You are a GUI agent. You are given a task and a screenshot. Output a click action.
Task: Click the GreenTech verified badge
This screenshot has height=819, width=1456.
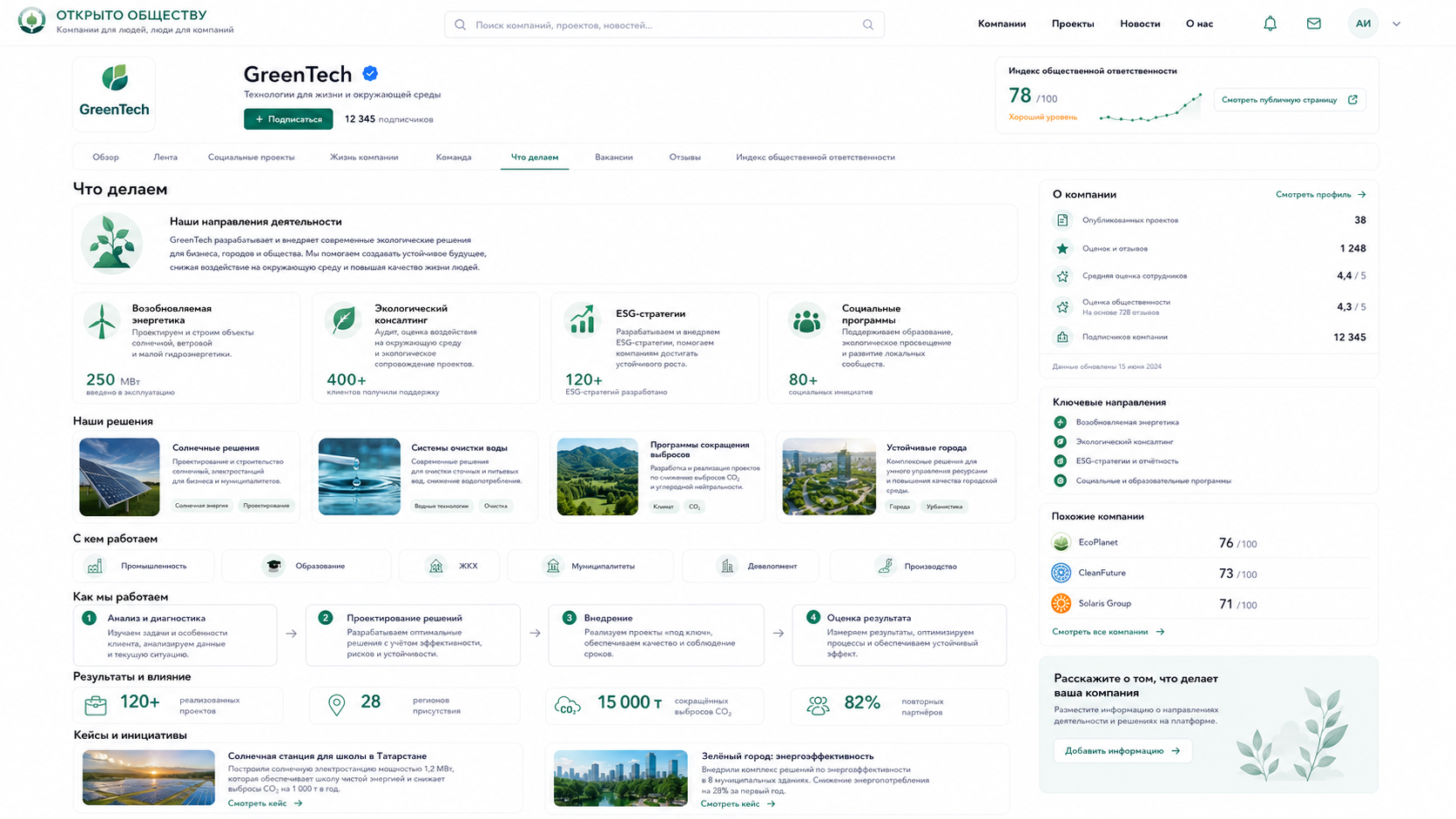coord(370,74)
